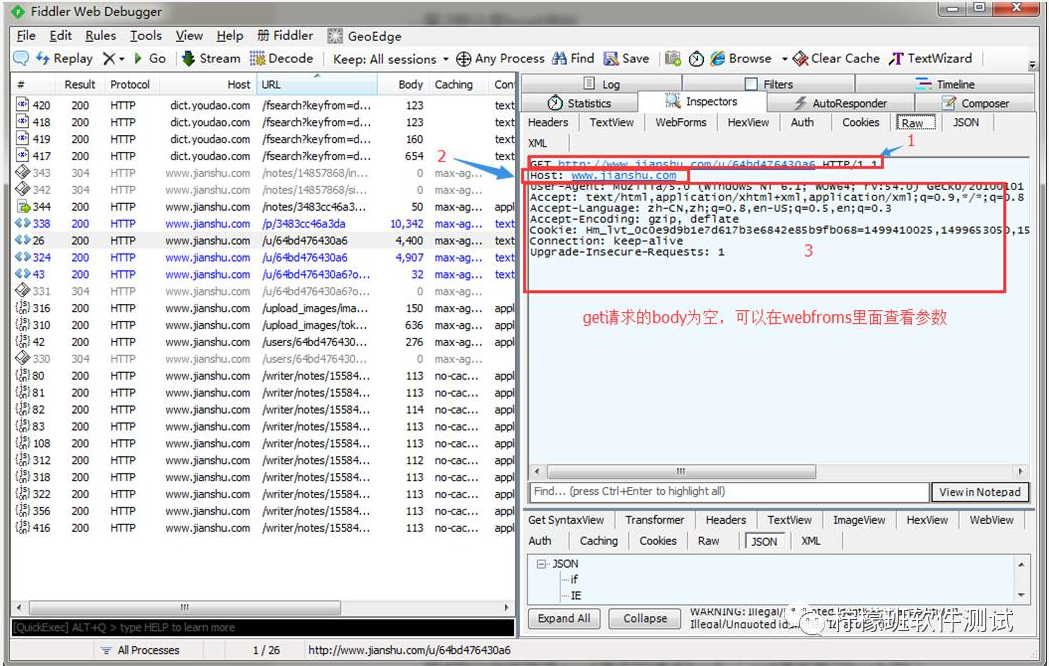This screenshot has width=1049, height=666.
Task: Sort sessions by the Result column header
Action: pyautogui.click(x=80, y=85)
